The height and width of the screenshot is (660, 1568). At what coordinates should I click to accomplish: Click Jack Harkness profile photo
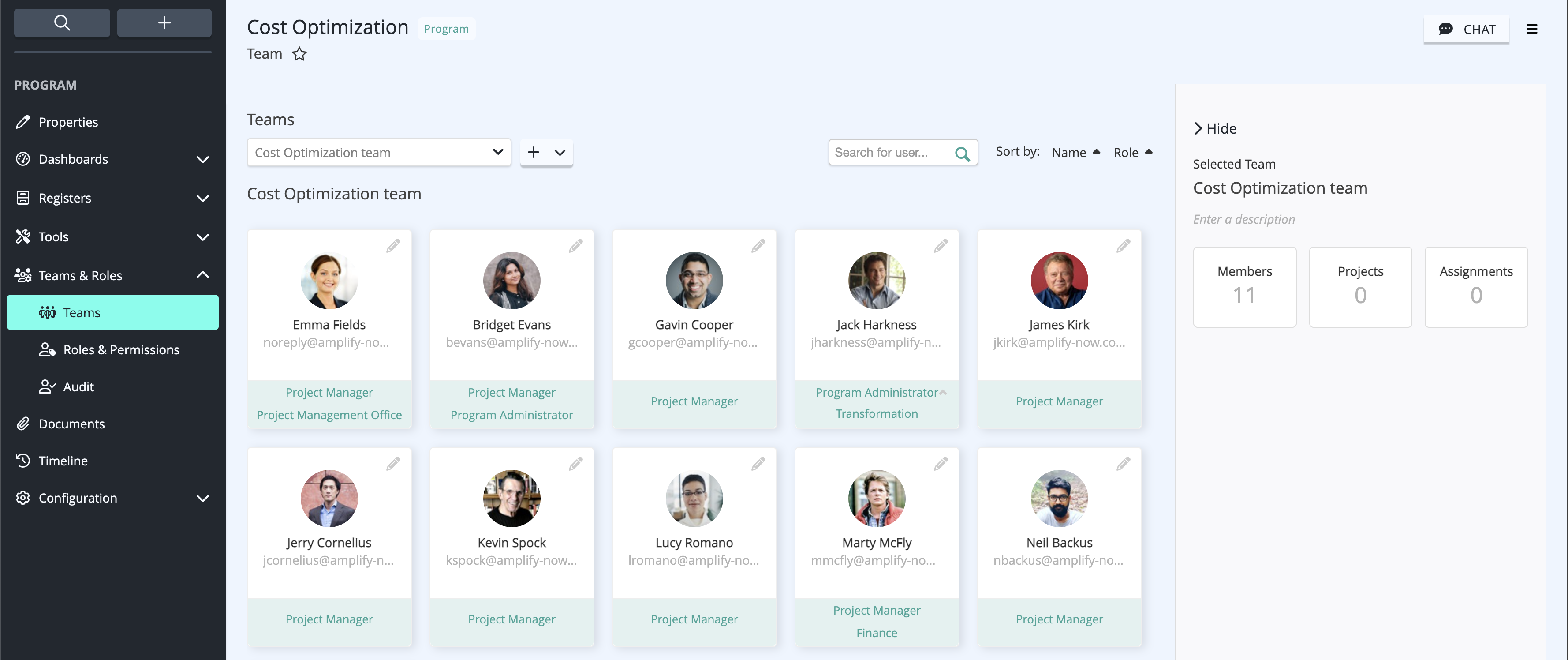point(877,281)
